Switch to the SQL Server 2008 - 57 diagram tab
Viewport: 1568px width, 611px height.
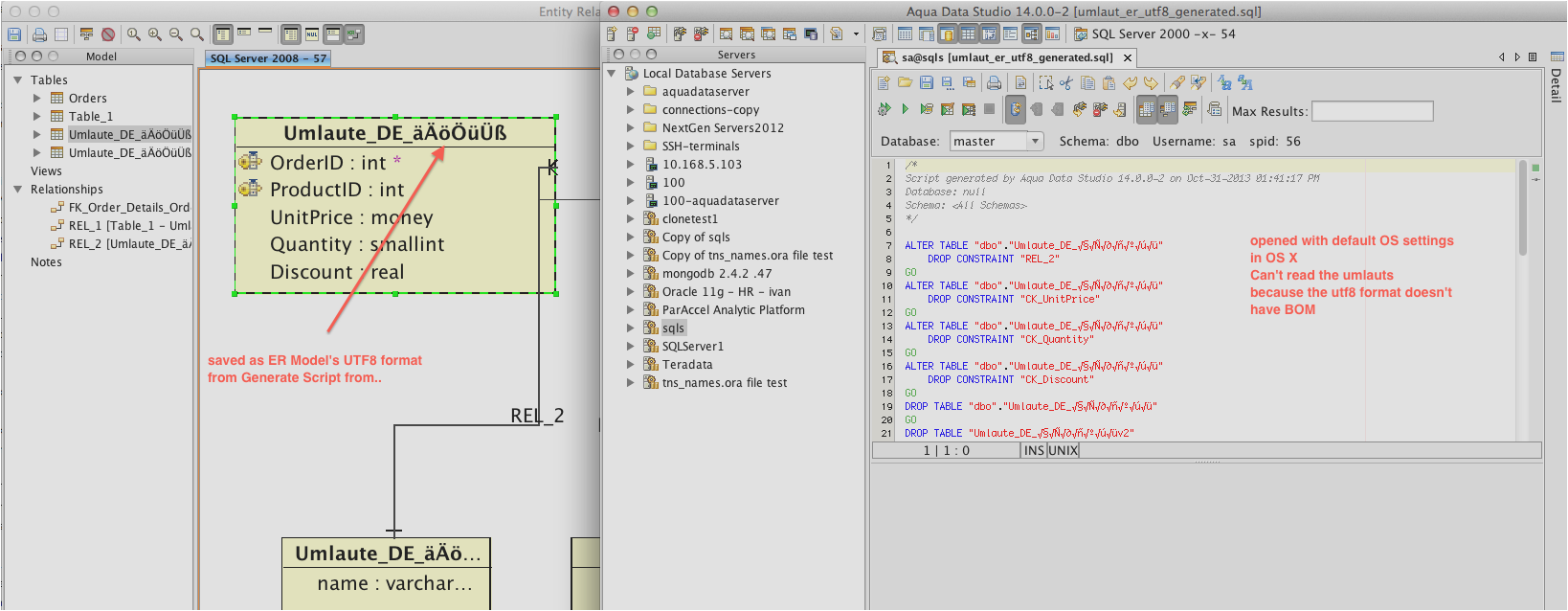(x=268, y=58)
